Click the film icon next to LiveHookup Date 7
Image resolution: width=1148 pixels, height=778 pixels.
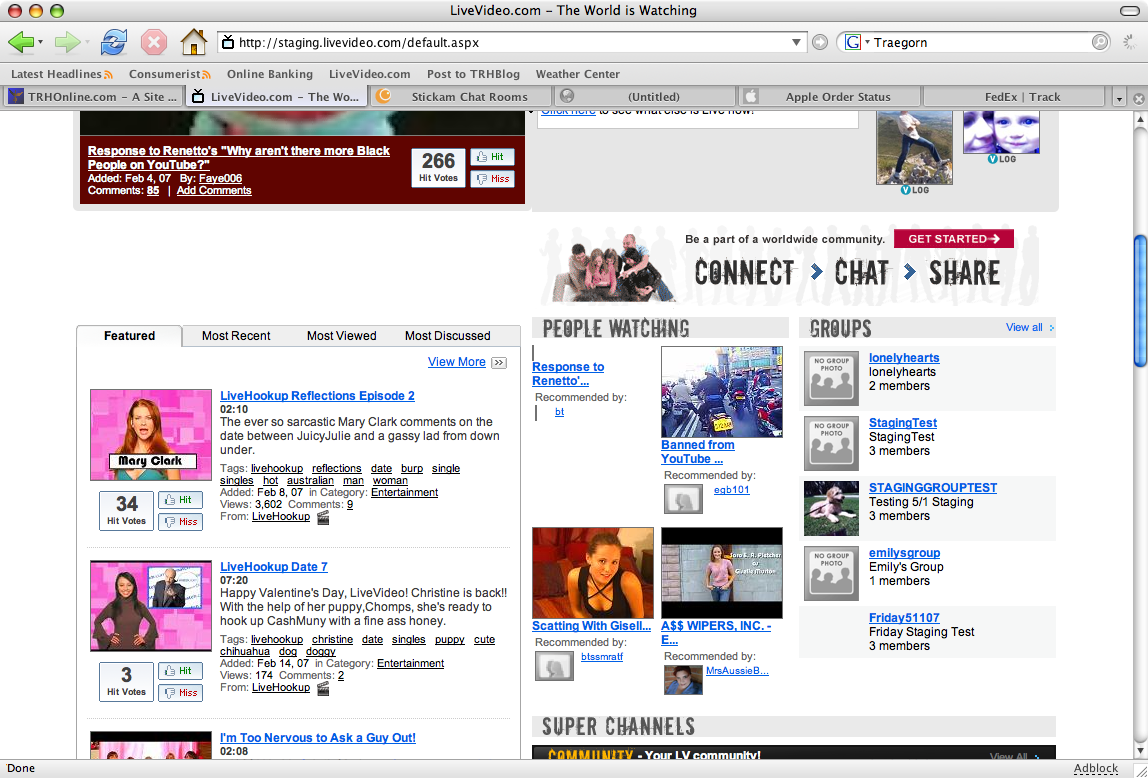[x=323, y=689]
